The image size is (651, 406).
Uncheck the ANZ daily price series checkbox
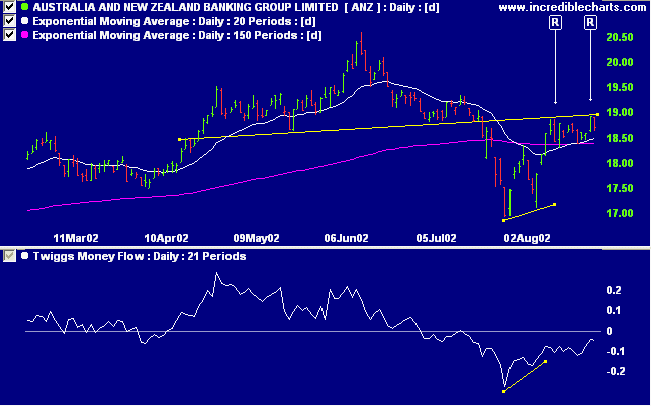[x=9, y=7]
